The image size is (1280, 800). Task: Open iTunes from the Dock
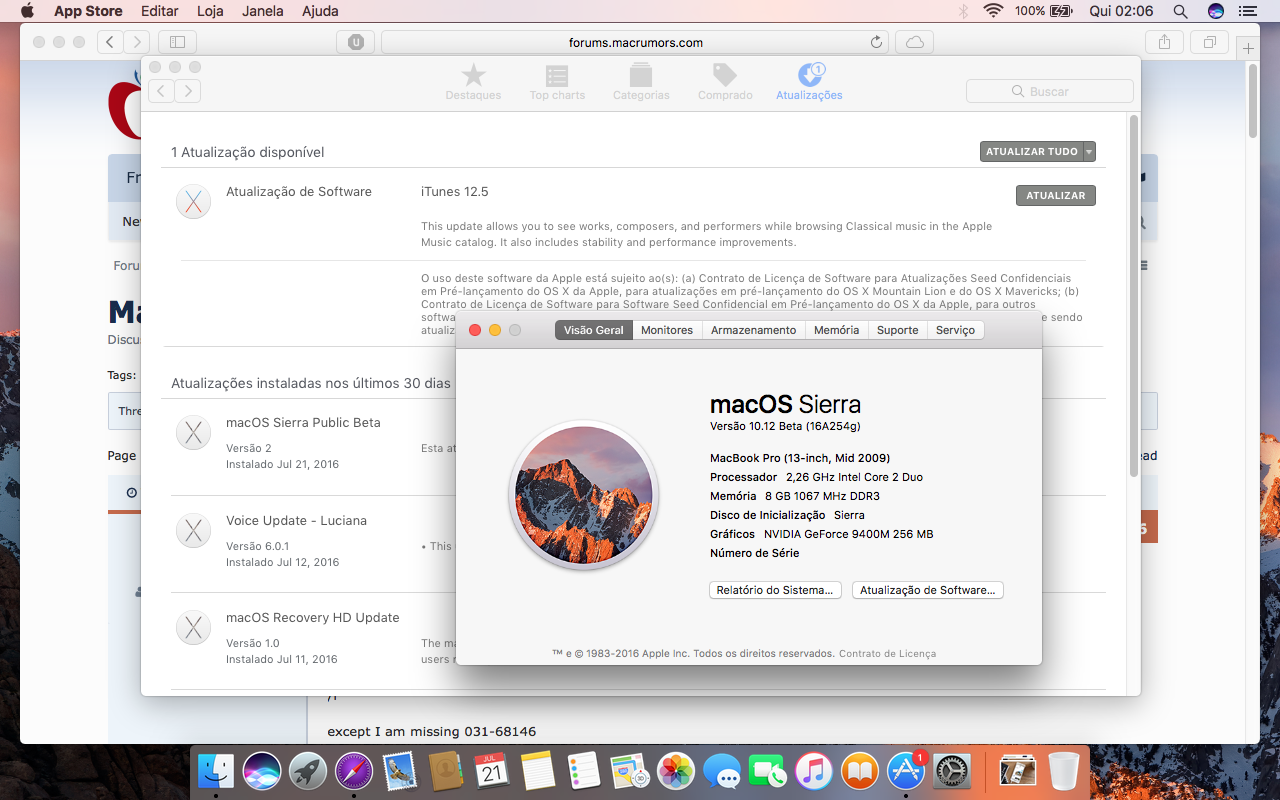[x=814, y=771]
